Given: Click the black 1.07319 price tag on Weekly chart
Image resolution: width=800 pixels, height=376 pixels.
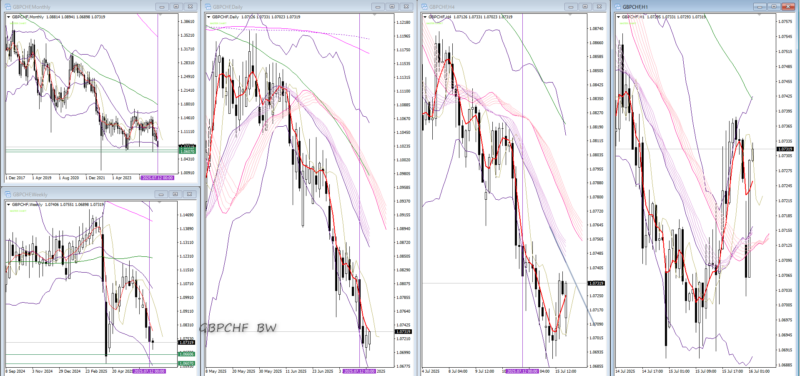Looking at the screenshot, I should click(x=186, y=343).
